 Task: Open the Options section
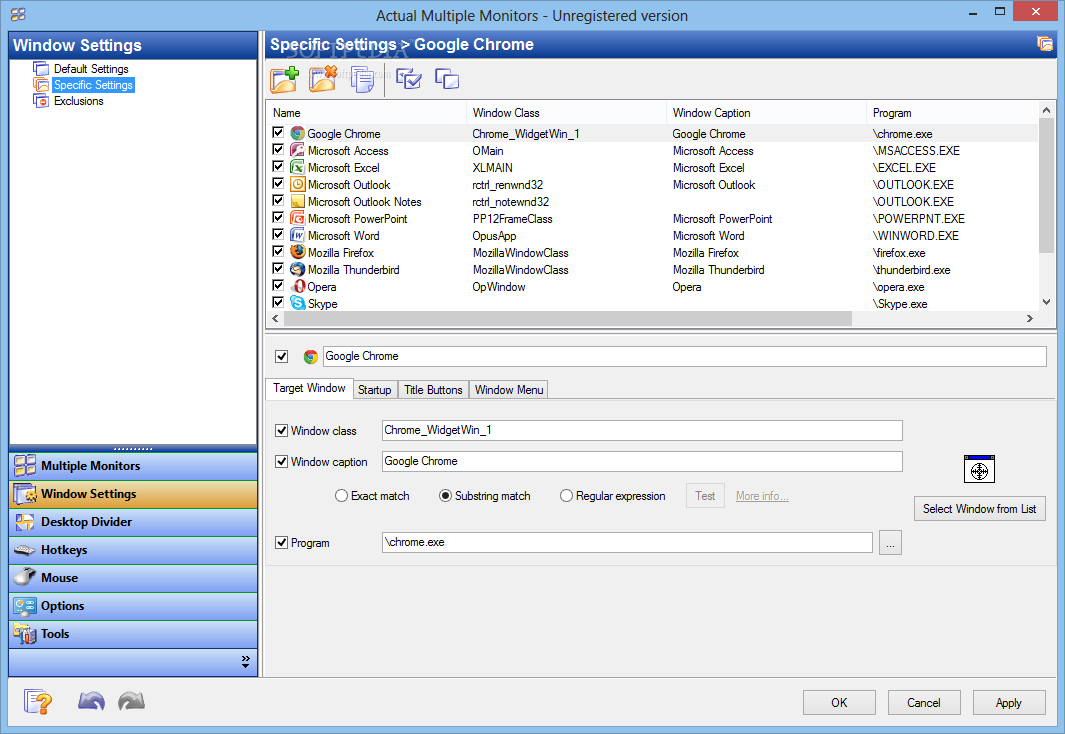tap(133, 606)
